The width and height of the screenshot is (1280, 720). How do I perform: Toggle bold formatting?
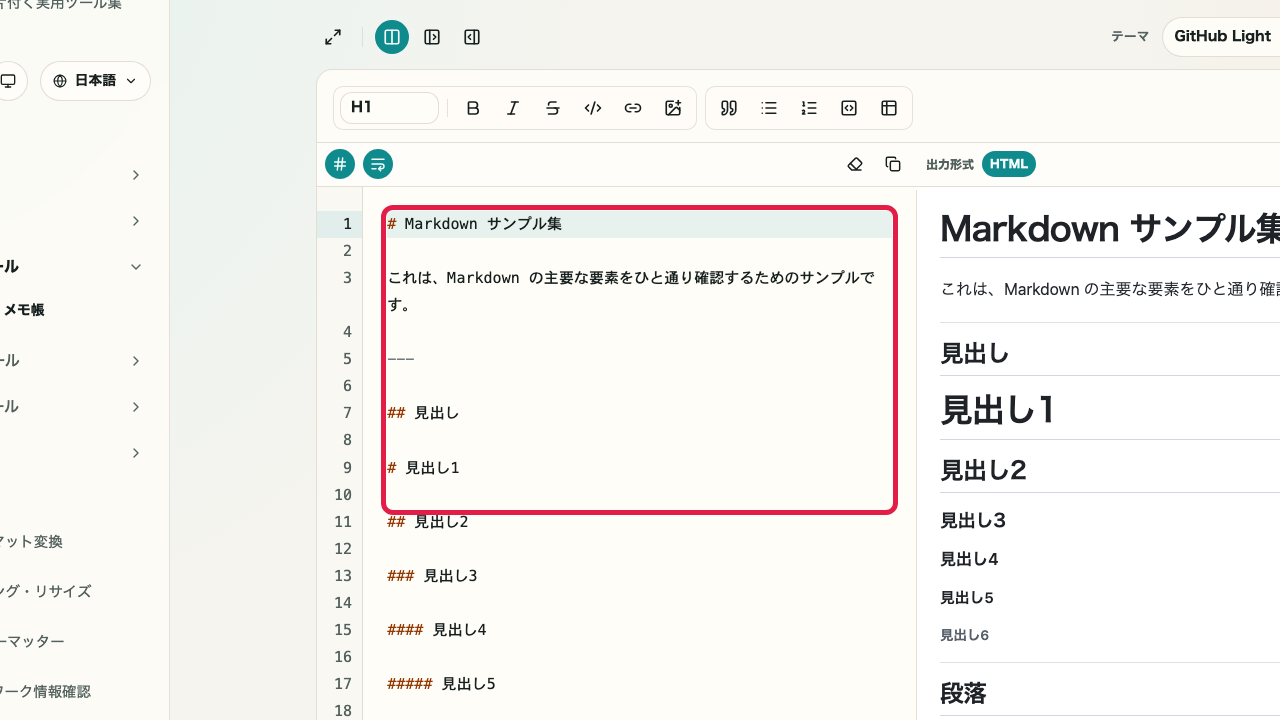[473, 108]
